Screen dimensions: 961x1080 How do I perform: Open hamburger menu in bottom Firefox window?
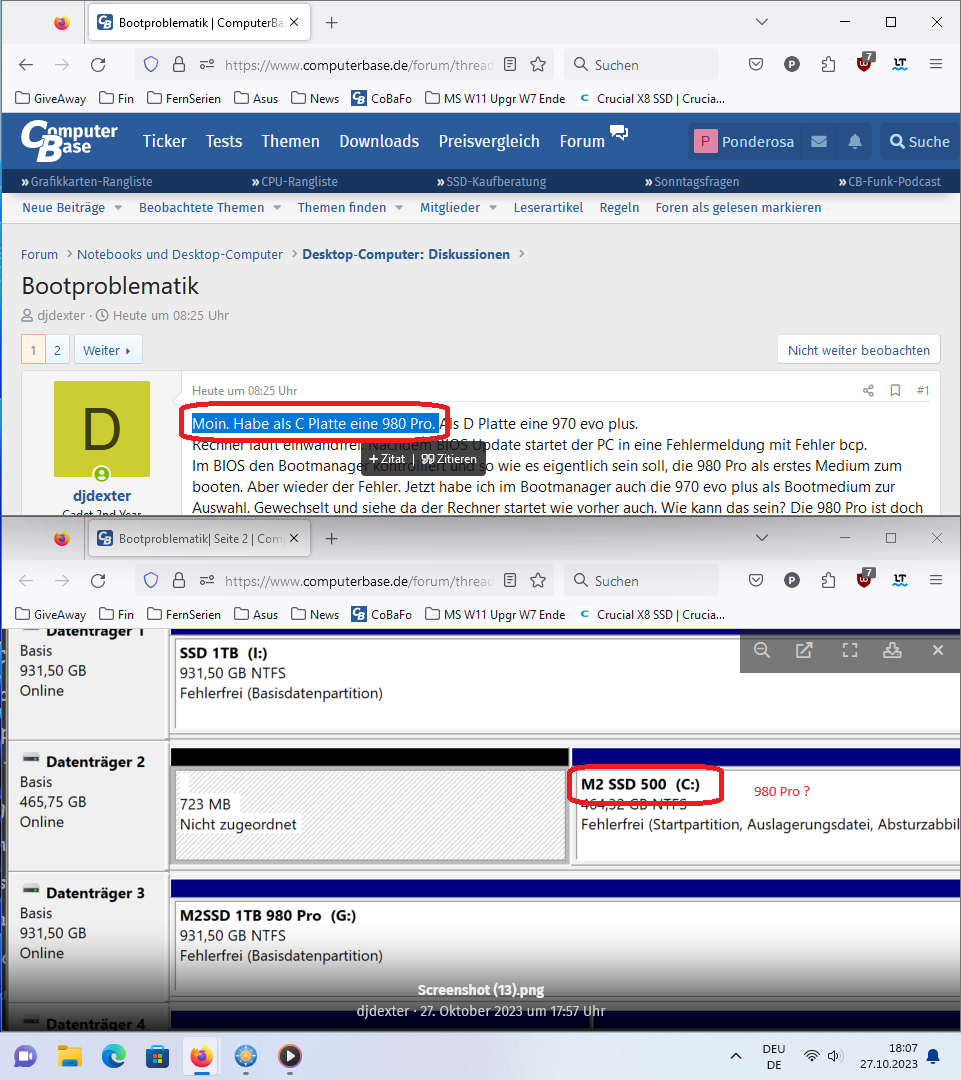[936, 581]
